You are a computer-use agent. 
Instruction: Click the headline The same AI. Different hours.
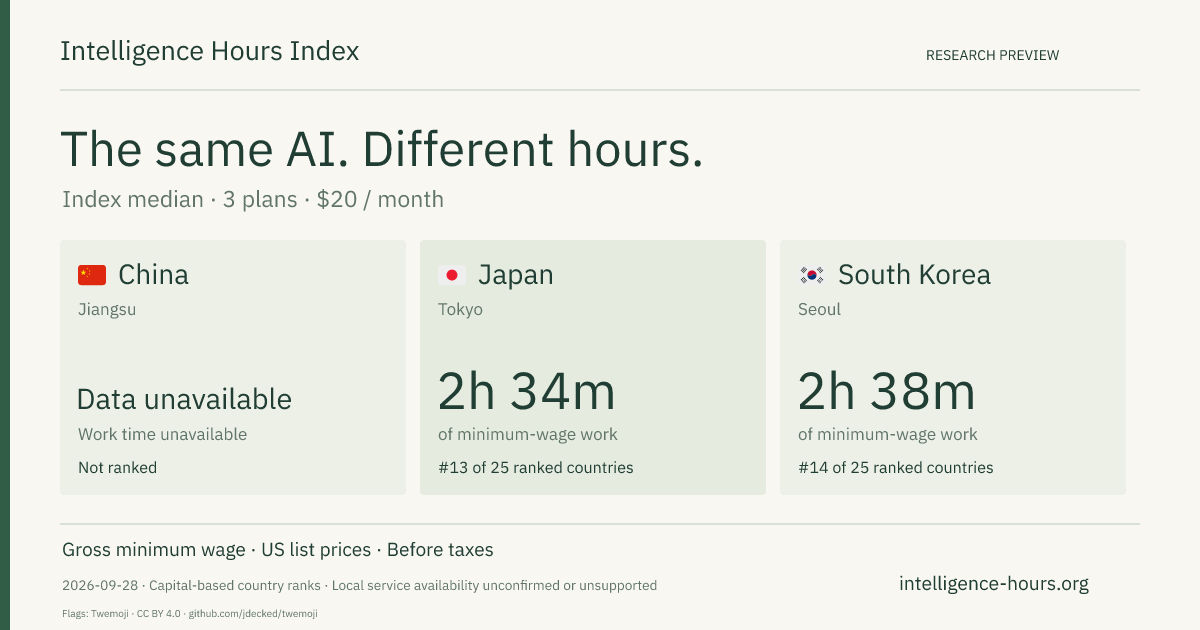click(382, 149)
